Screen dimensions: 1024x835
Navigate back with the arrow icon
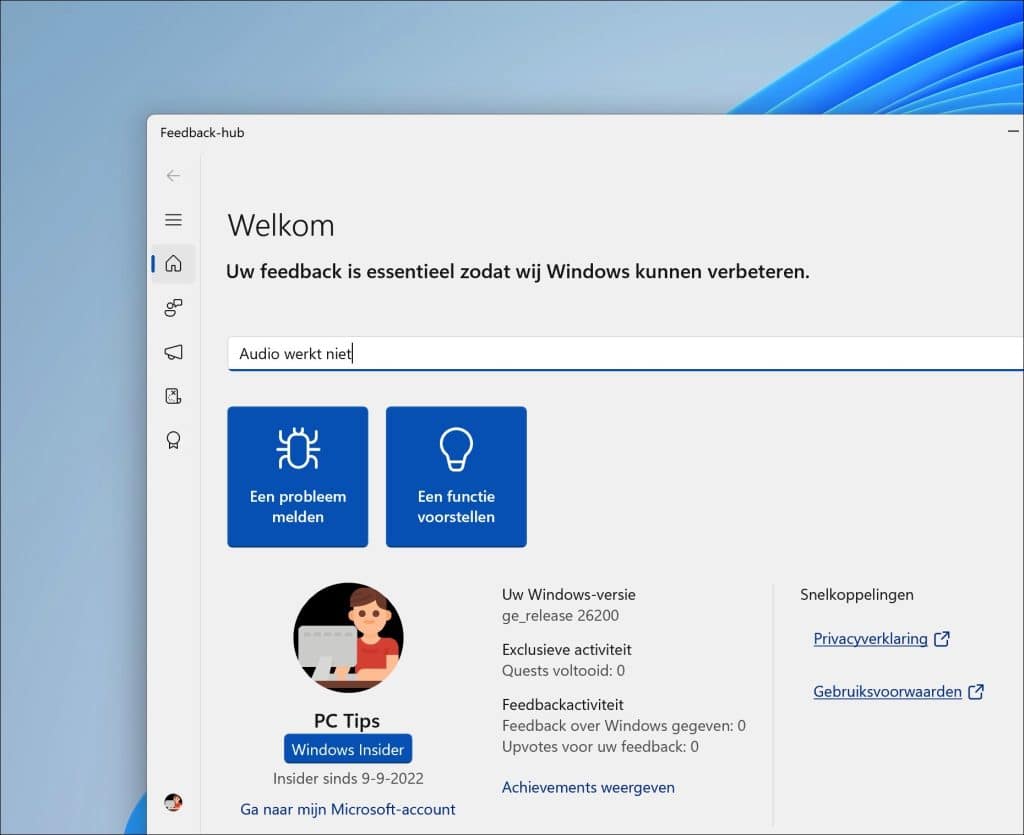click(173, 175)
